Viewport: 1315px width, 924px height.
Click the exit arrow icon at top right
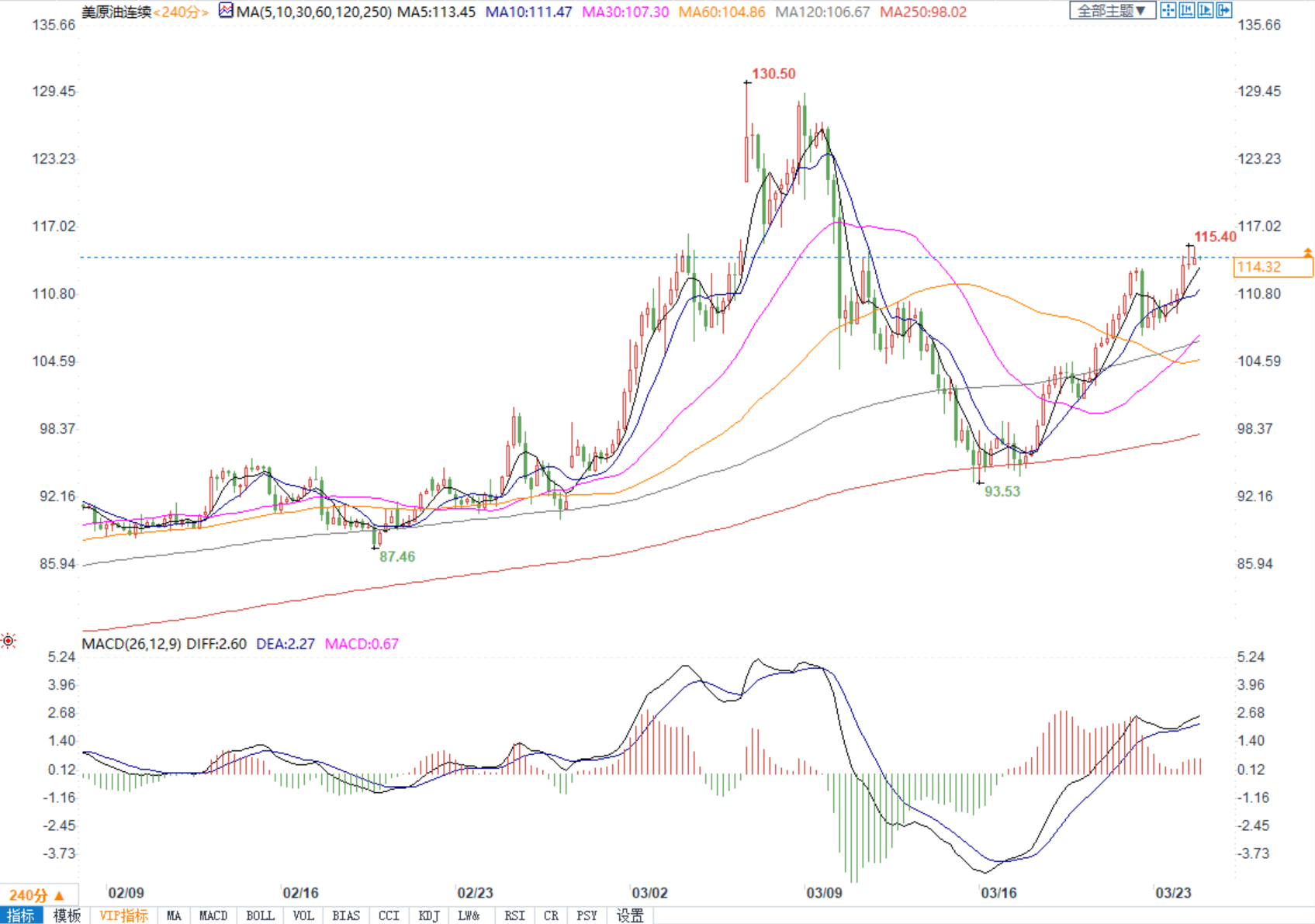pos(1224,10)
